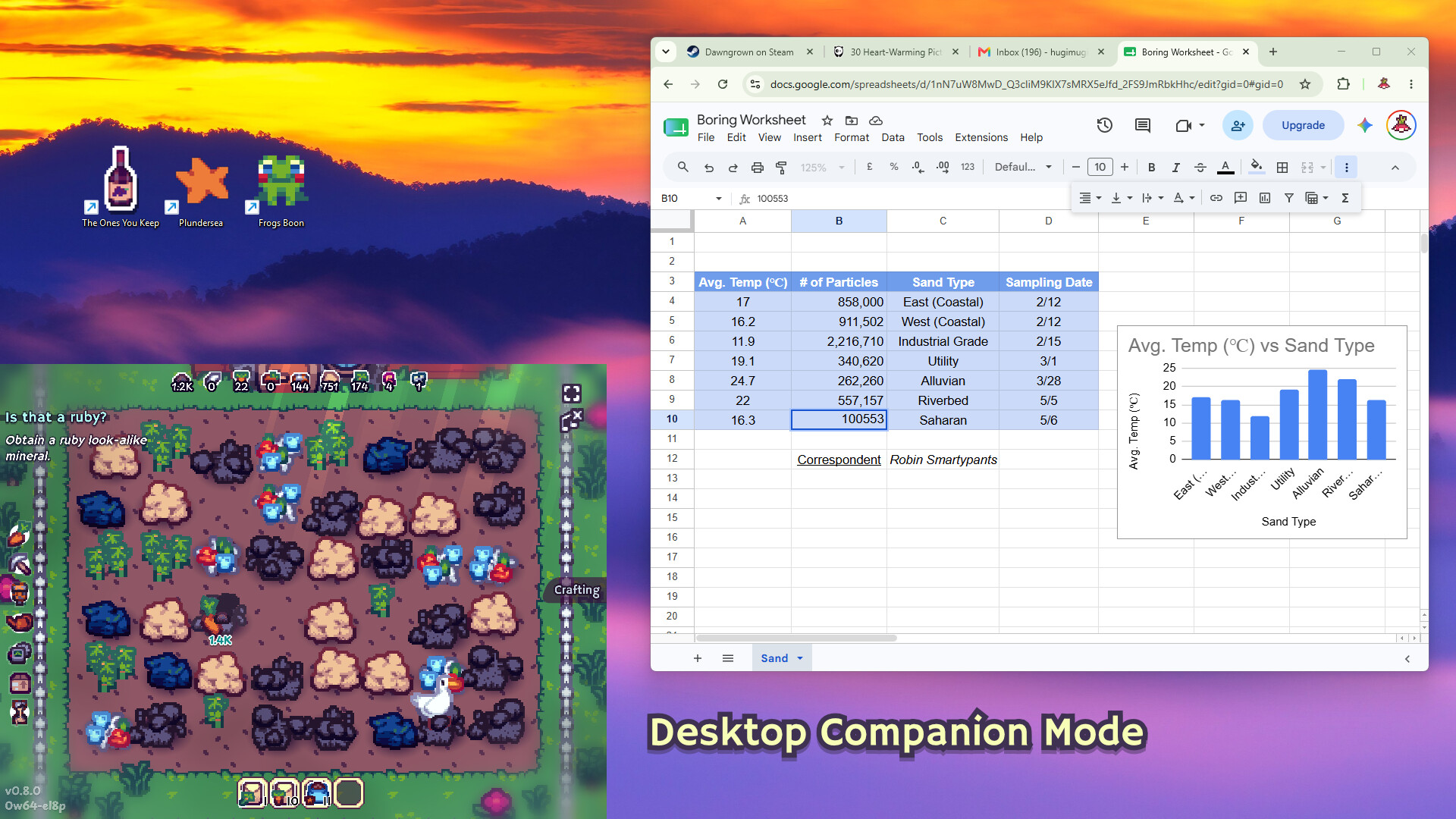
Task: Toggle italic formatting
Action: pos(1175,167)
